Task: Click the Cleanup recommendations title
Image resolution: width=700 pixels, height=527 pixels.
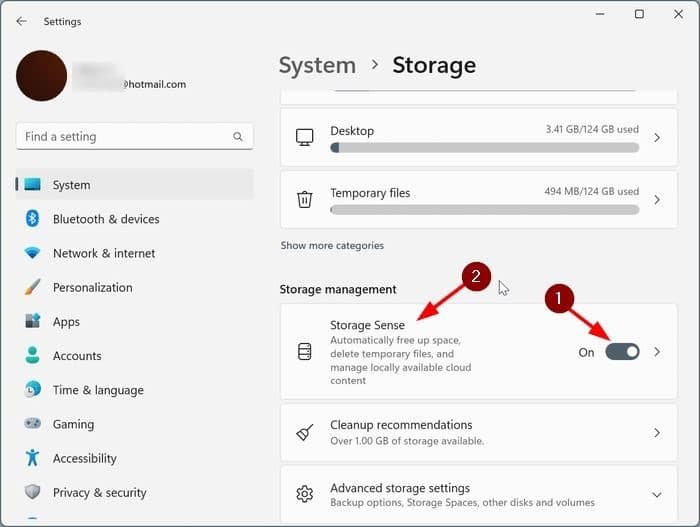Action: pos(401,425)
